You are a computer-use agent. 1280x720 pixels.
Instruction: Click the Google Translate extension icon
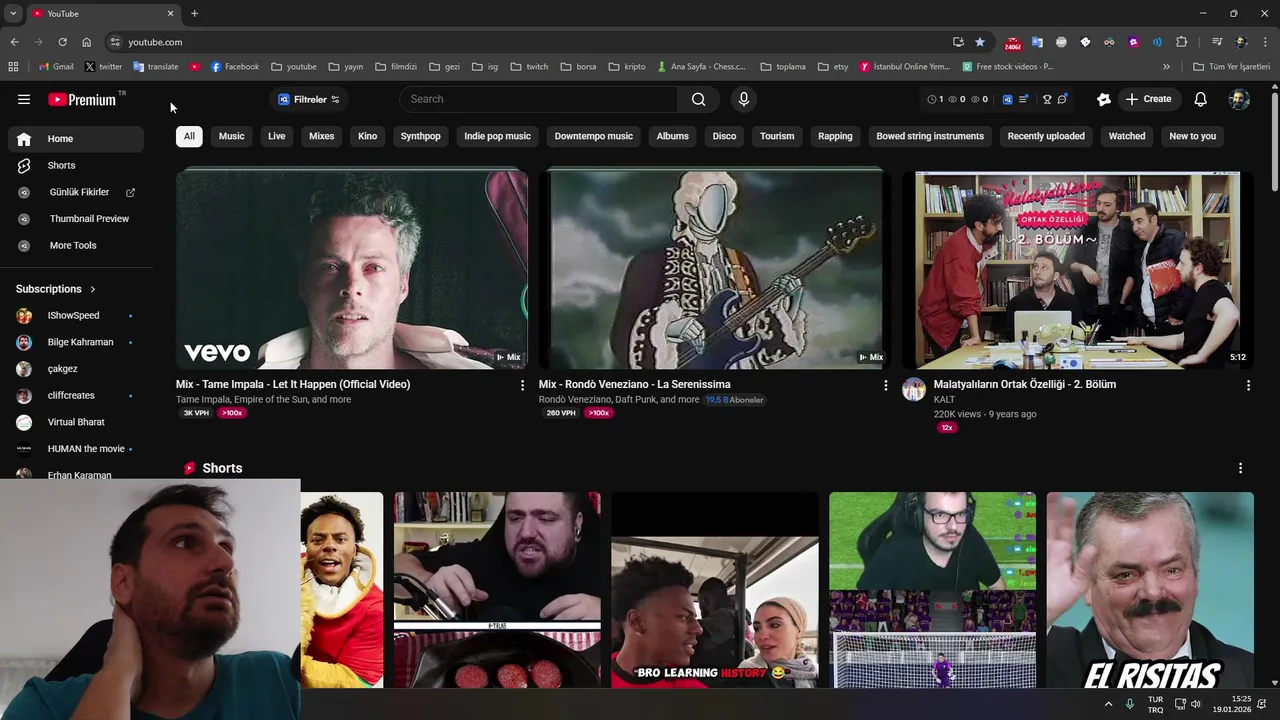tap(1037, 42)
